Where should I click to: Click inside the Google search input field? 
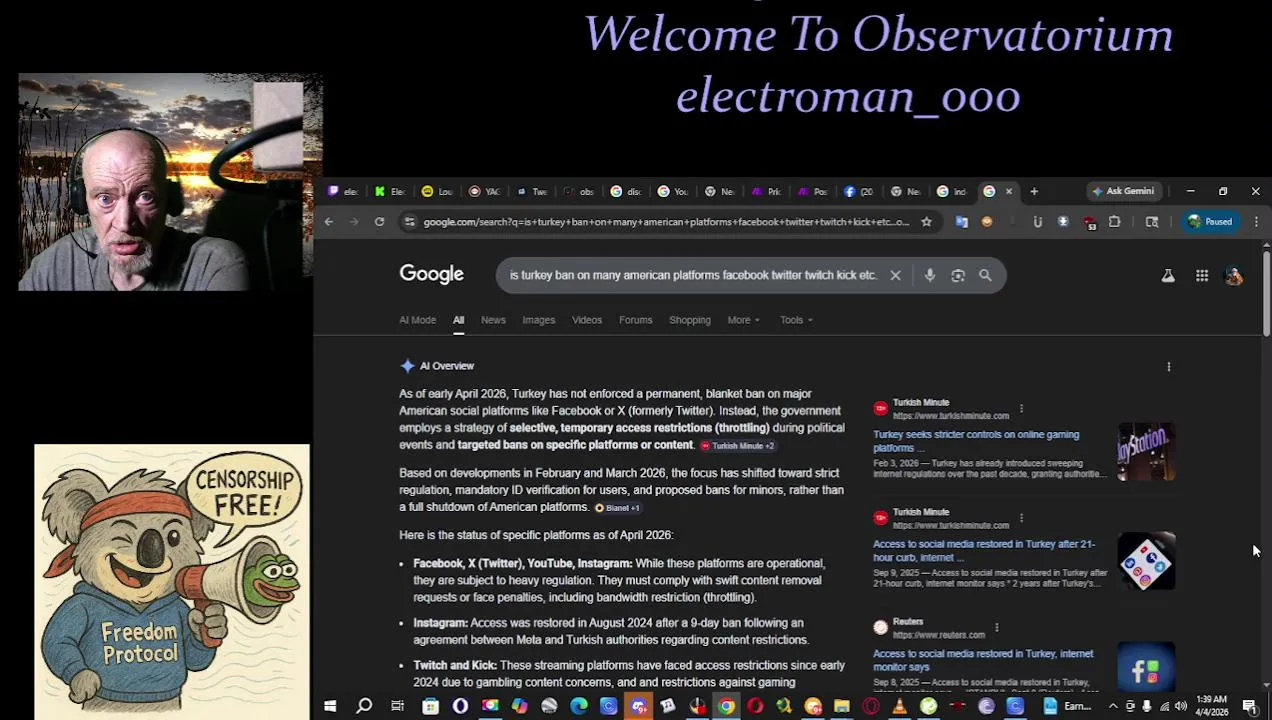[693, 275]
